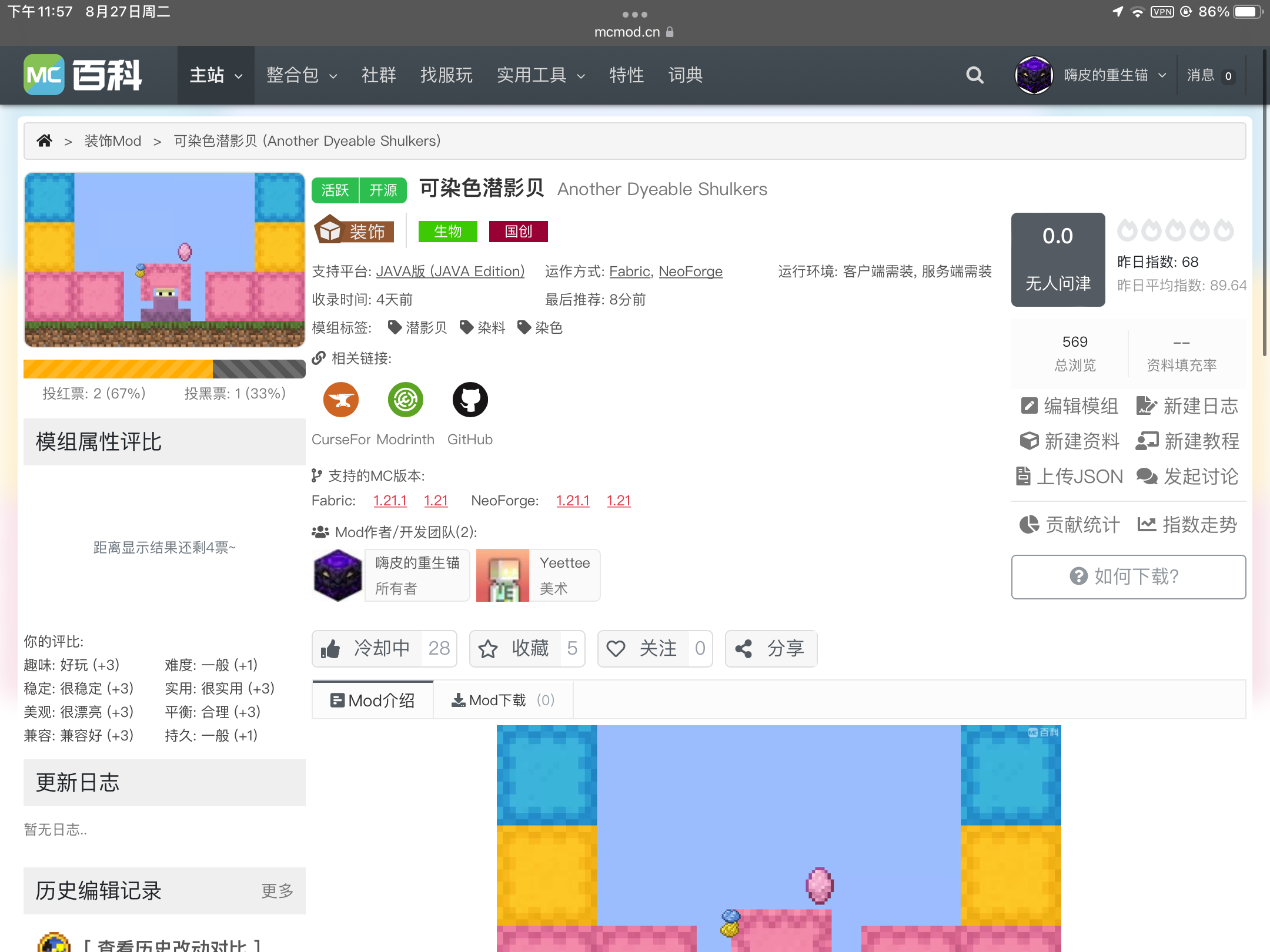This screenshot has width=1270, height=952.
Task: Click the thumbs-up 冷却中 button
Action: tap(385, 649)
